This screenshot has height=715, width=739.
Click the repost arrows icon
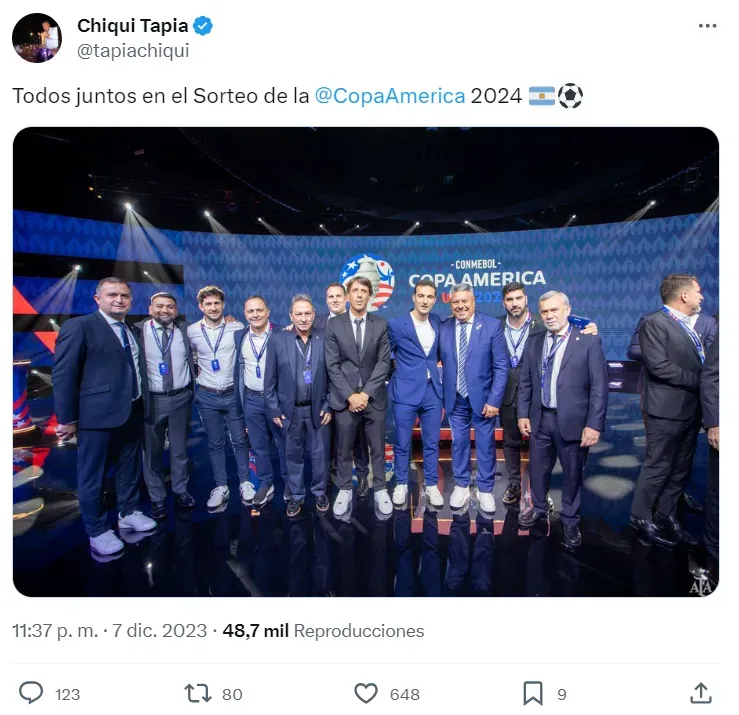197,693
